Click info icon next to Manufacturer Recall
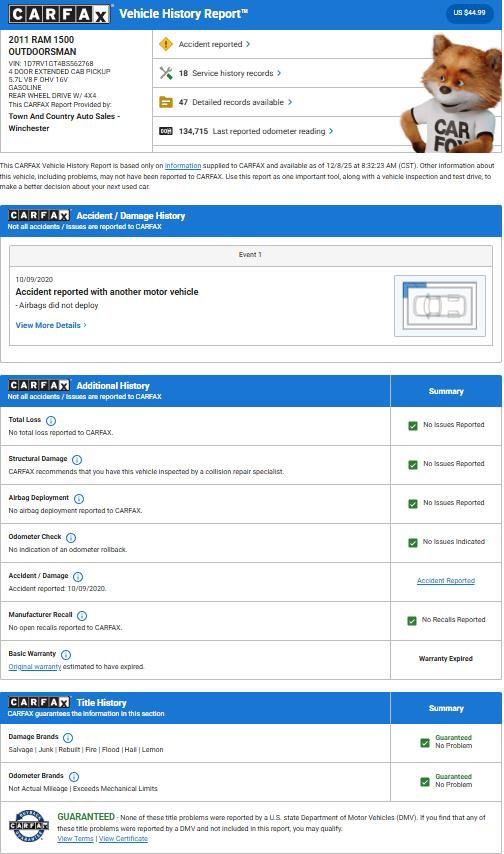The image size is (504, 854). click(82, 615)
